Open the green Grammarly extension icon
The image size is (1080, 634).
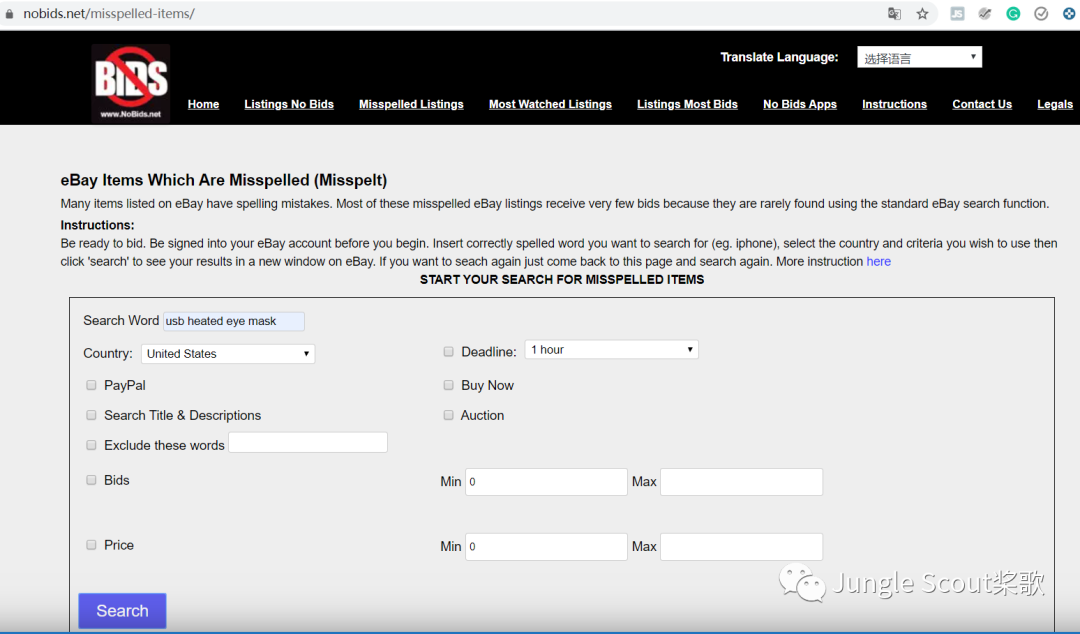pyautogui.click(x=1013, y=14)
